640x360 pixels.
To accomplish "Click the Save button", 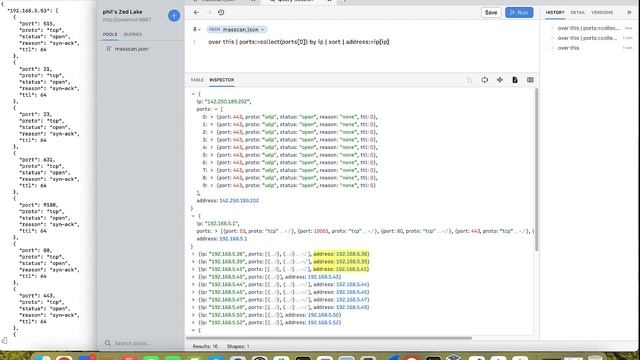I will pyautogui.click(x=491, y=13).
